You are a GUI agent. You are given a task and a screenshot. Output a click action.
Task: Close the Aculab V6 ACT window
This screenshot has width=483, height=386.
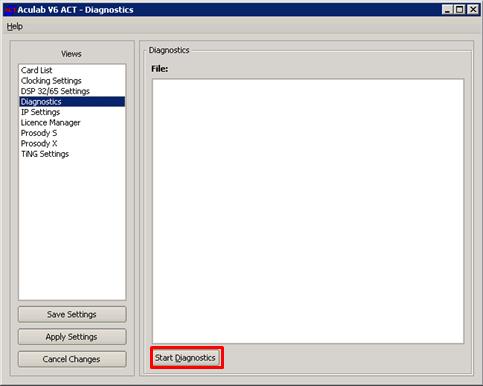(x=473, y=10)
